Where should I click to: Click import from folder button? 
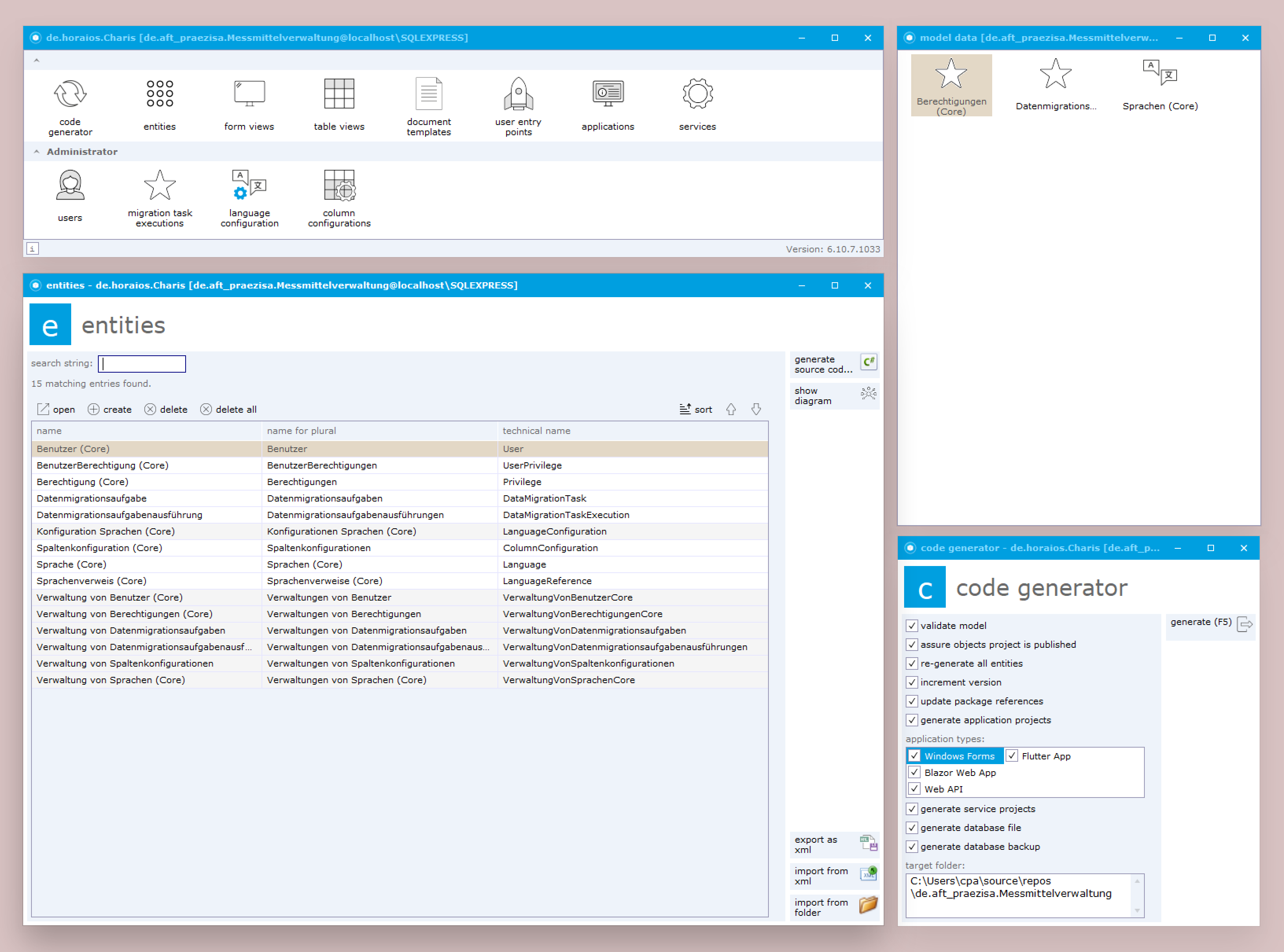pos(834,908)
